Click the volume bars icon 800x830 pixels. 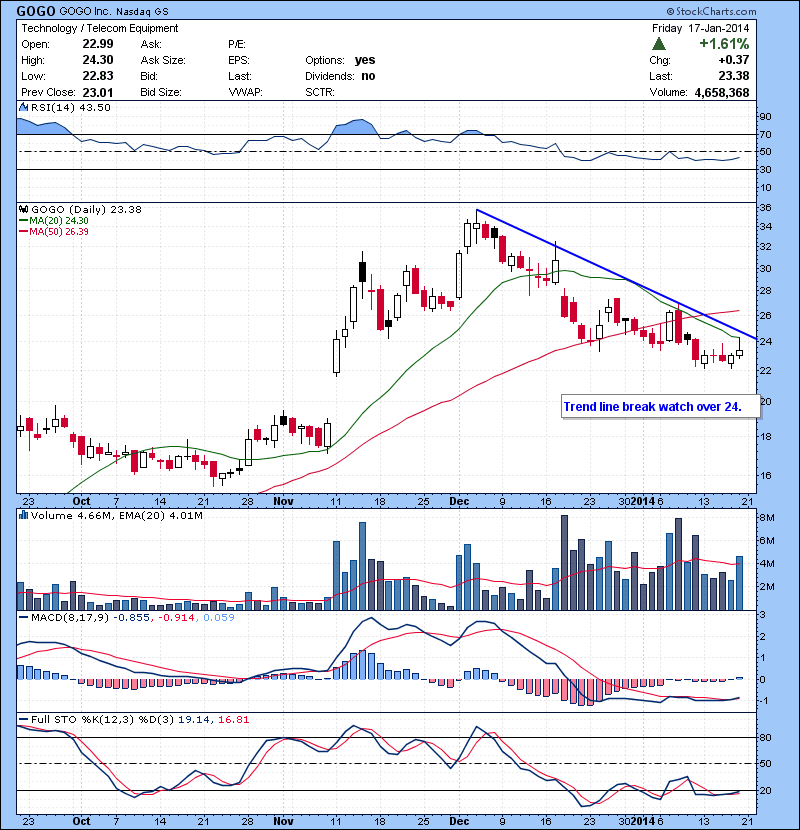coord(23,515)
